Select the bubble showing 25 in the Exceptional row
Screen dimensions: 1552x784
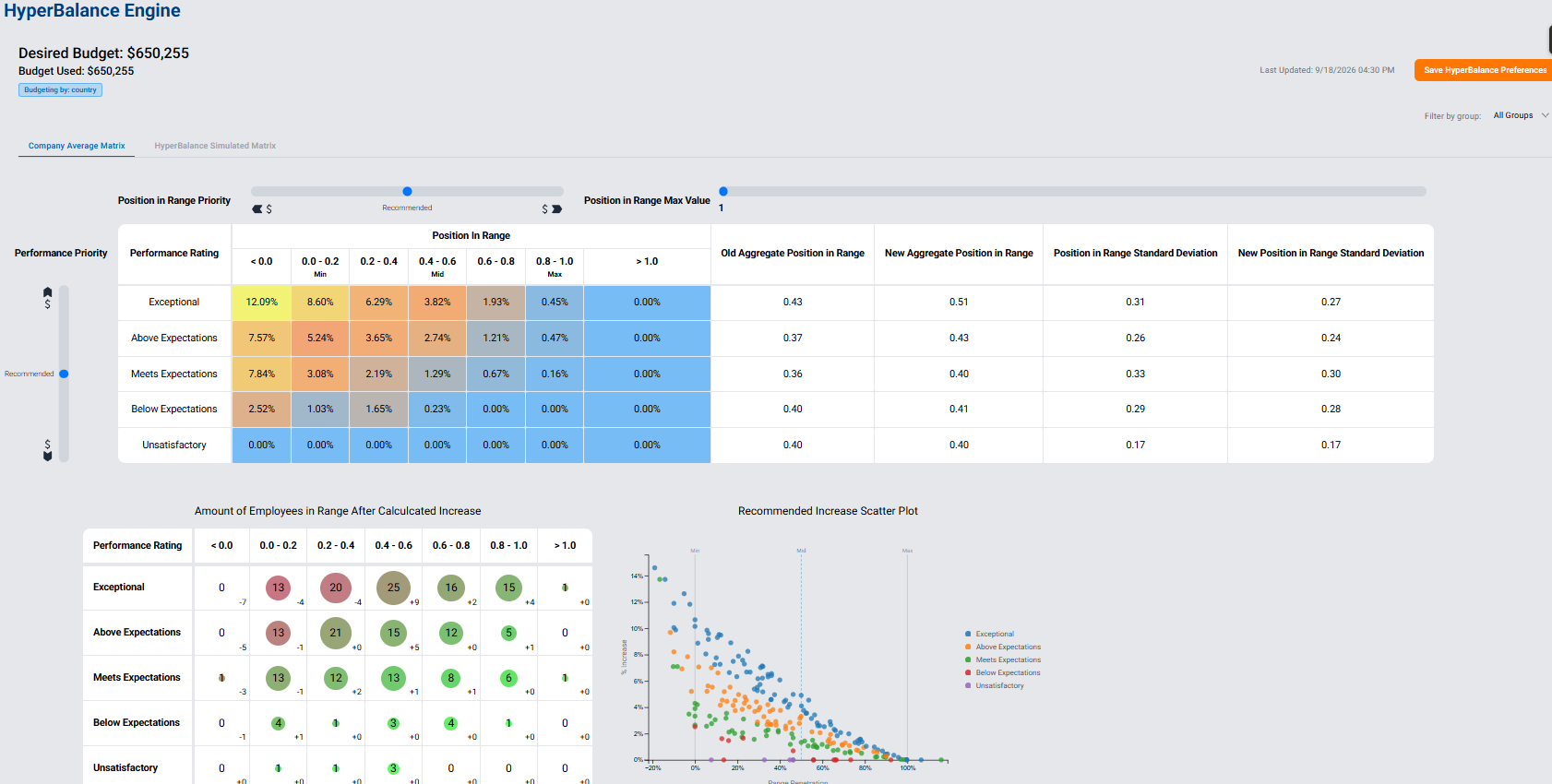[394, 588]
